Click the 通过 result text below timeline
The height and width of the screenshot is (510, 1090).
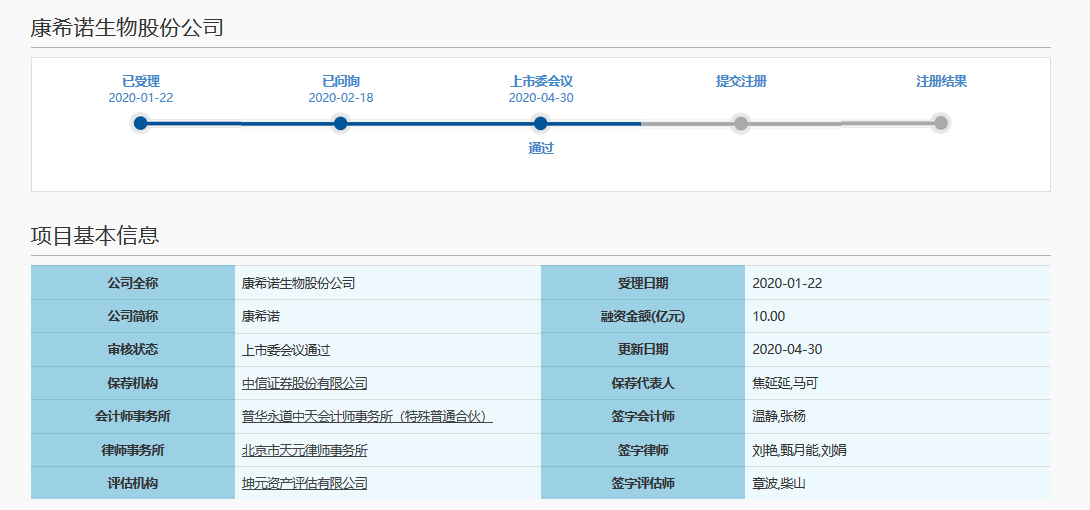(541, 148)
